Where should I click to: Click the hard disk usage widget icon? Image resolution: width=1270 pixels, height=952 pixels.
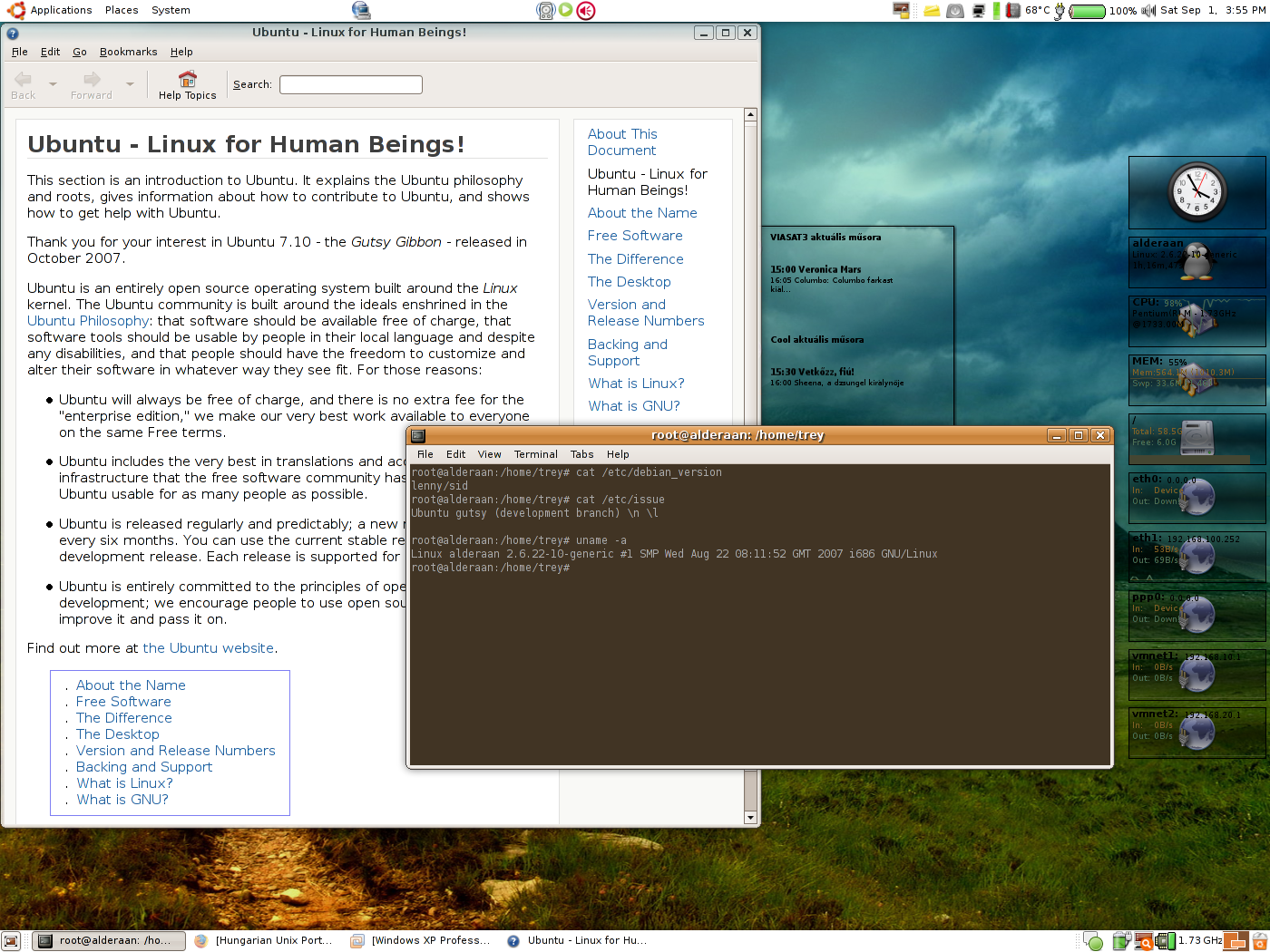click(x=1197, y=437)
